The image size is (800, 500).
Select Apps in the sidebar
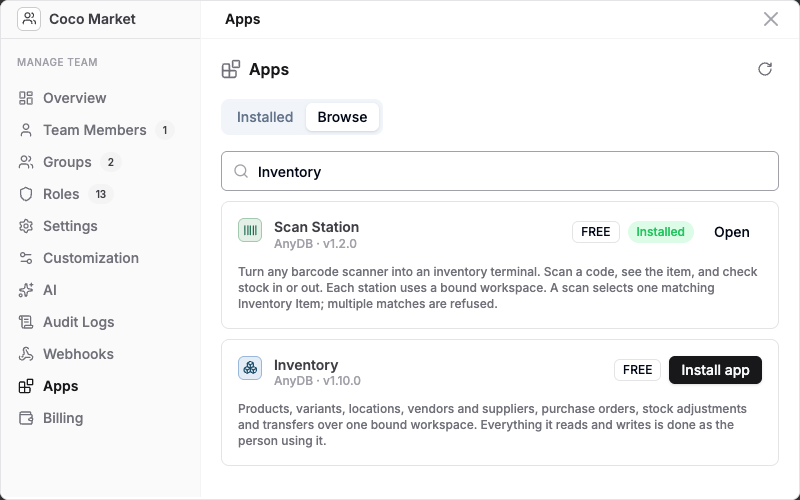(60, 386)
